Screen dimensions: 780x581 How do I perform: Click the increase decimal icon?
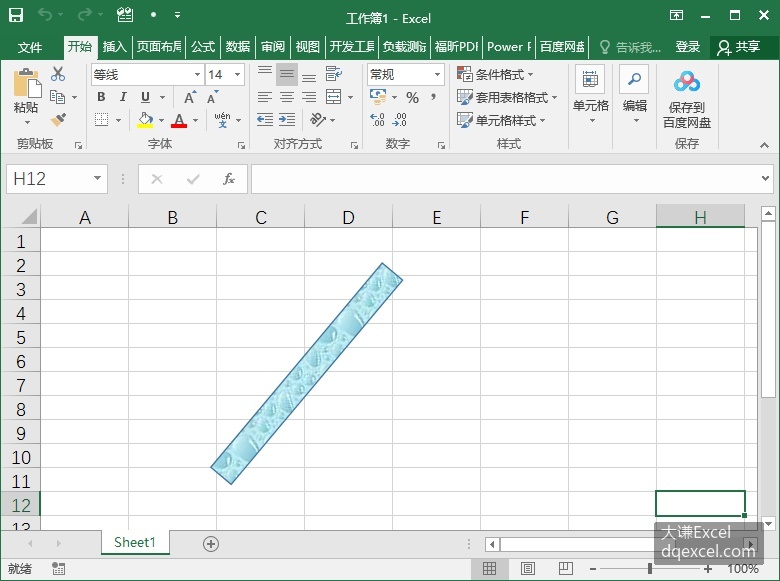pos(378,120)
